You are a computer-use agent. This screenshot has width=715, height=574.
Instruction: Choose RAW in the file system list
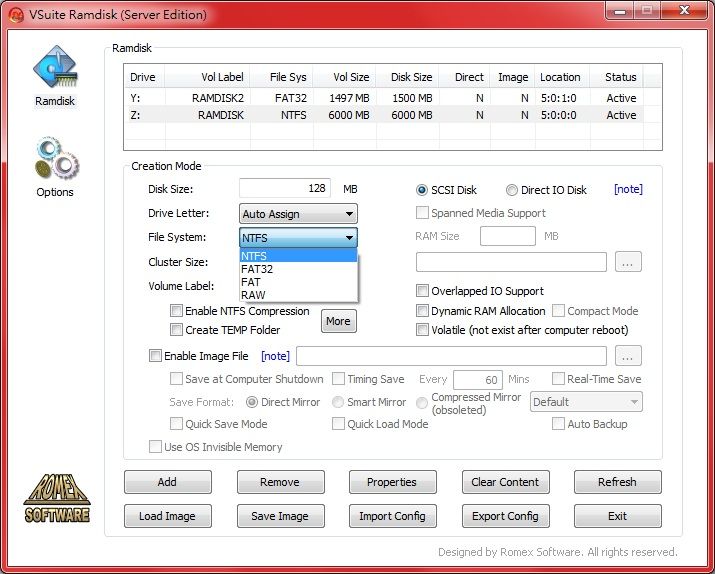pos(298,295)
